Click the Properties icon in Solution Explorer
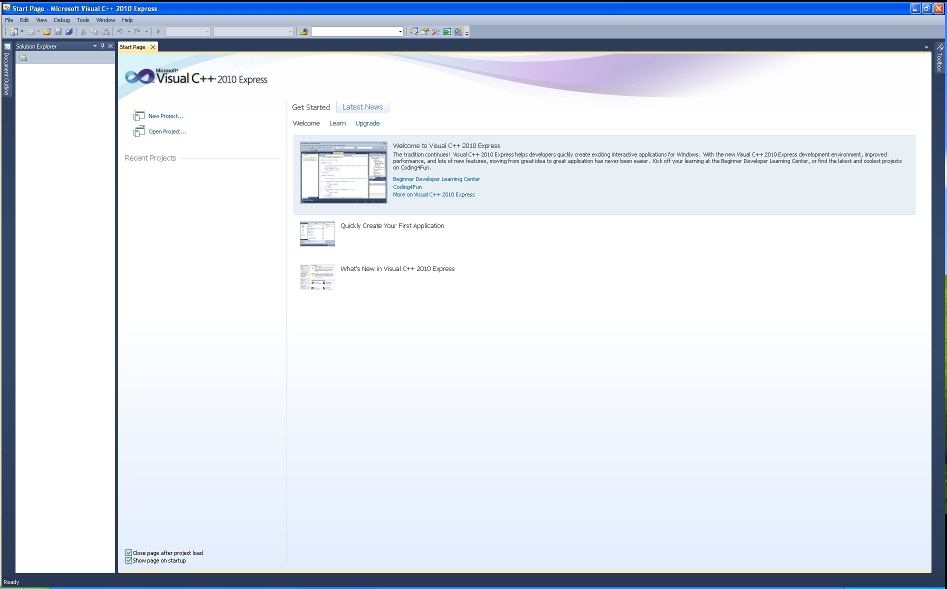The image size is (947, 589). [23, 58]
